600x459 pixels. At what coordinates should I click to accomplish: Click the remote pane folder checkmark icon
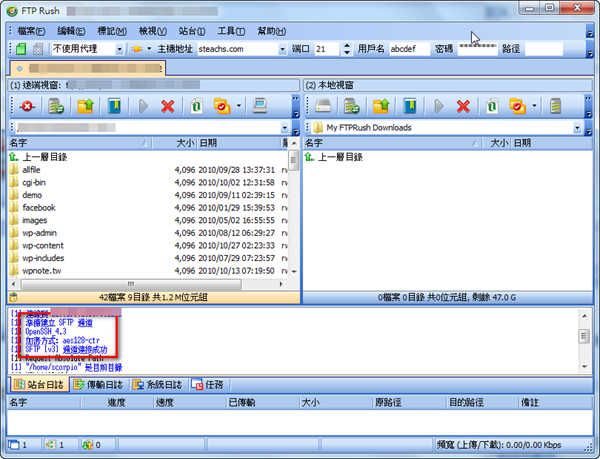(222, 106)
